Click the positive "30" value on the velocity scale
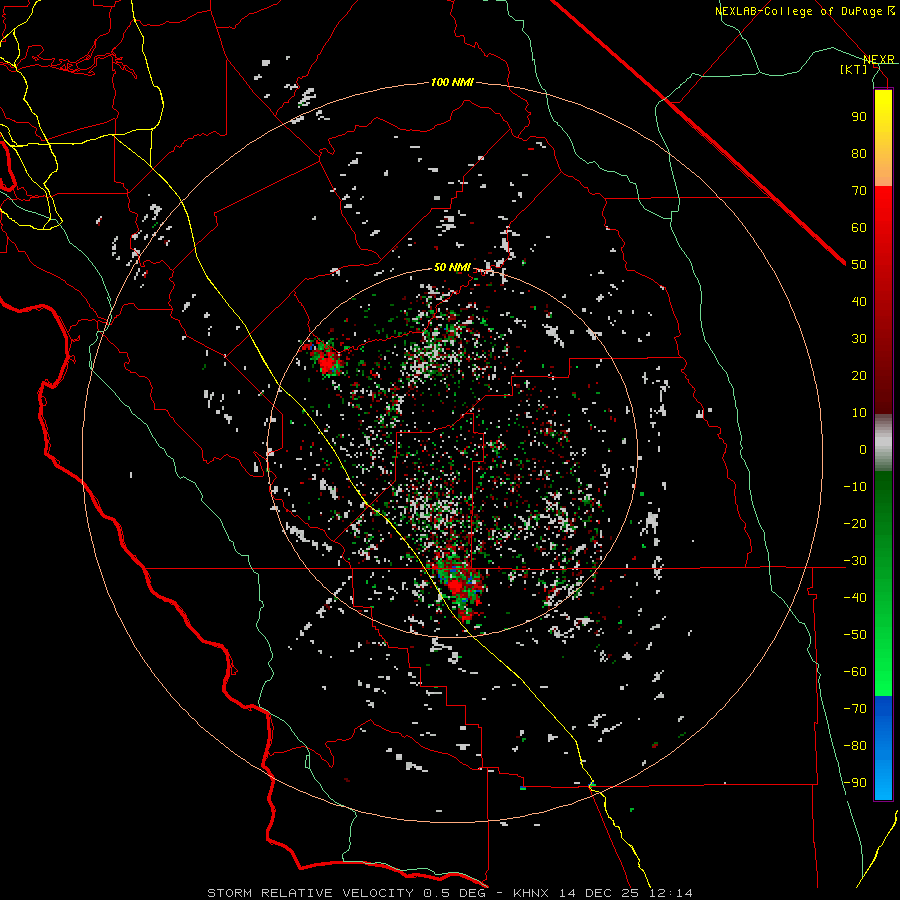The width and height of the screenshot is (900, 900). pos(859,339)
